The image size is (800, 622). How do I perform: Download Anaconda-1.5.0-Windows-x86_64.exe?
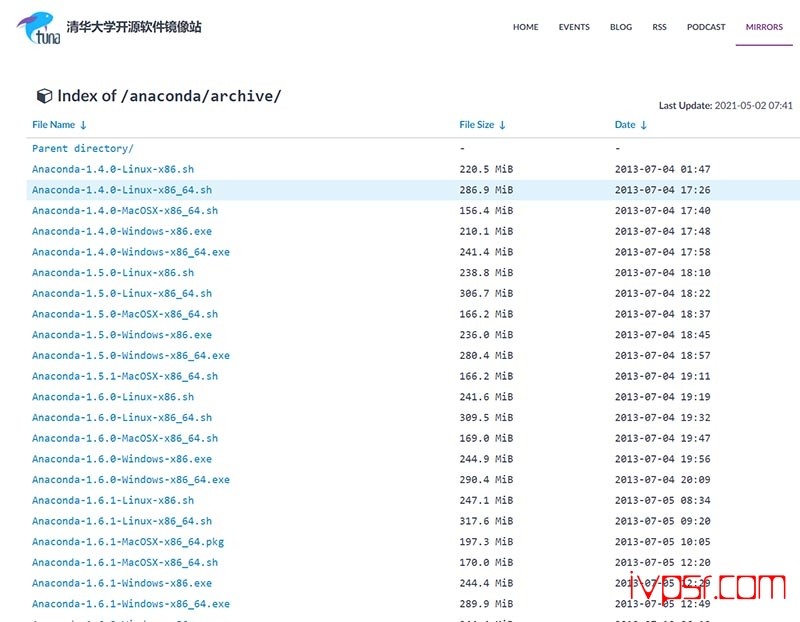[131, 356]
